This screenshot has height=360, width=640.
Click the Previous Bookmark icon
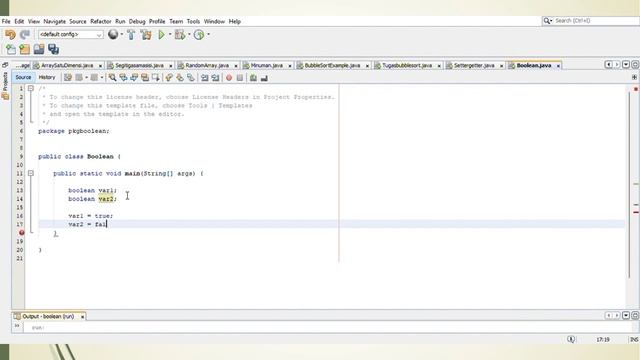point(169,78)
